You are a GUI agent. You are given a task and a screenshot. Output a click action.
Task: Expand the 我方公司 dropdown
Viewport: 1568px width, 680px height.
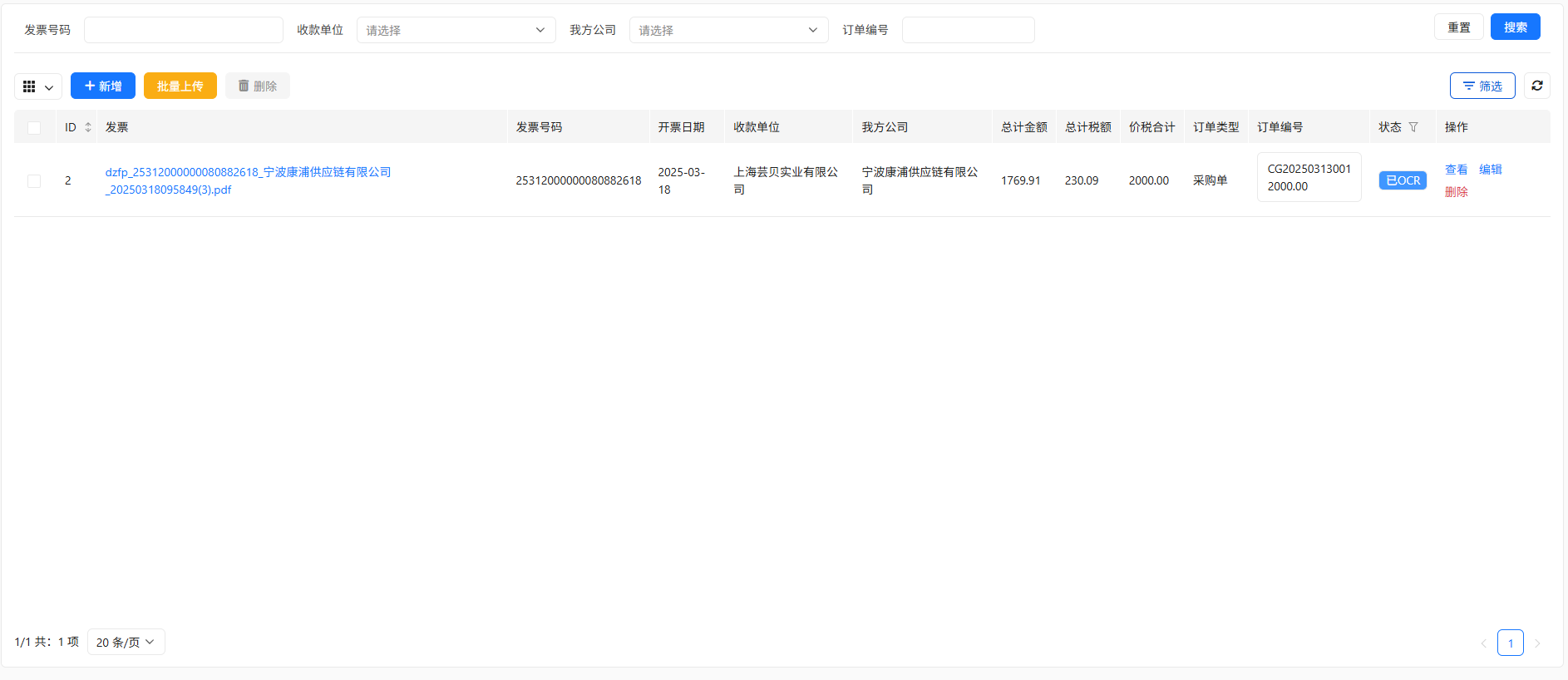click(729, 30)
